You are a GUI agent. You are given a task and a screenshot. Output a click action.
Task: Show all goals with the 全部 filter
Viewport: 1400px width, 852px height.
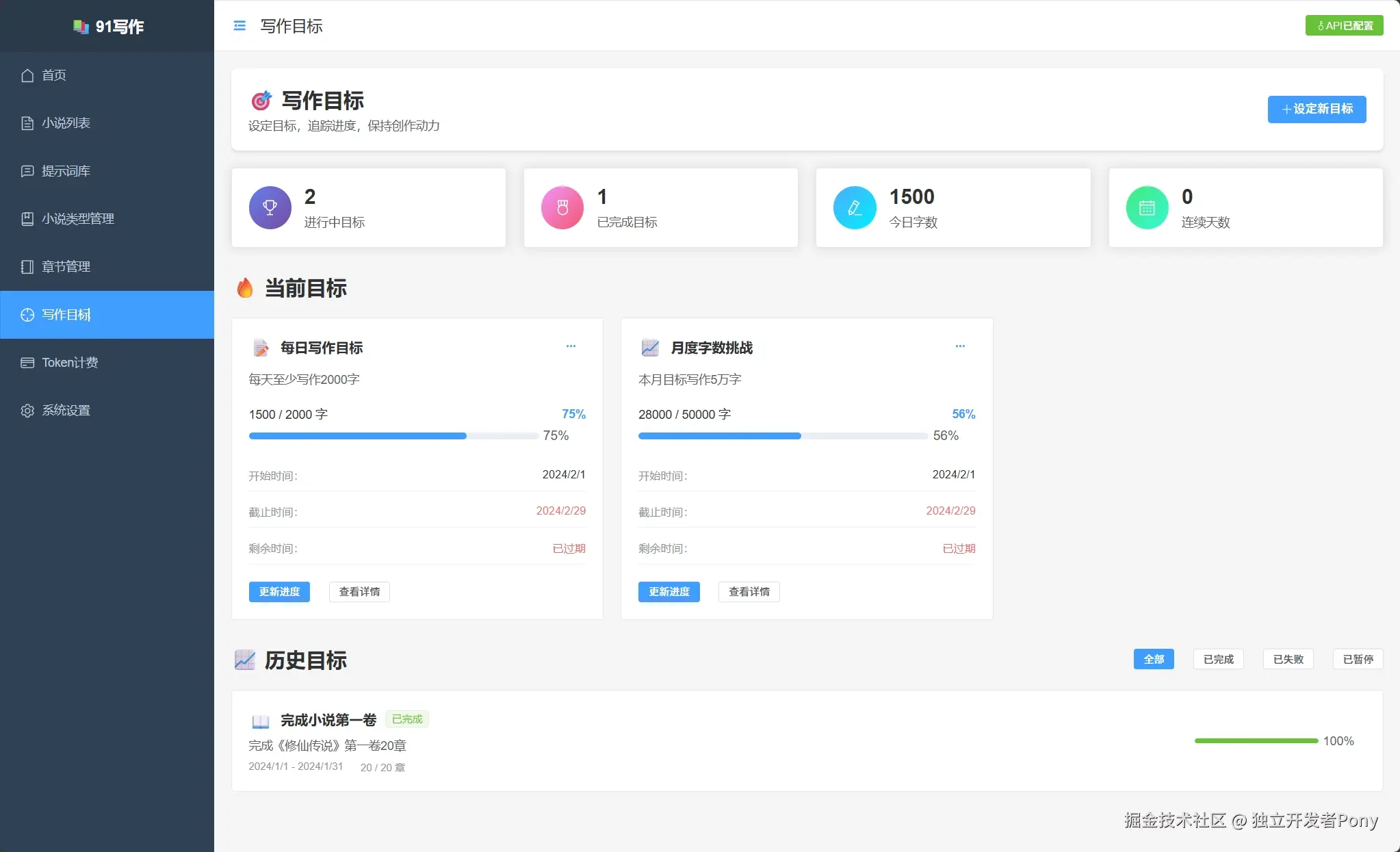[x=1153, y=659]
